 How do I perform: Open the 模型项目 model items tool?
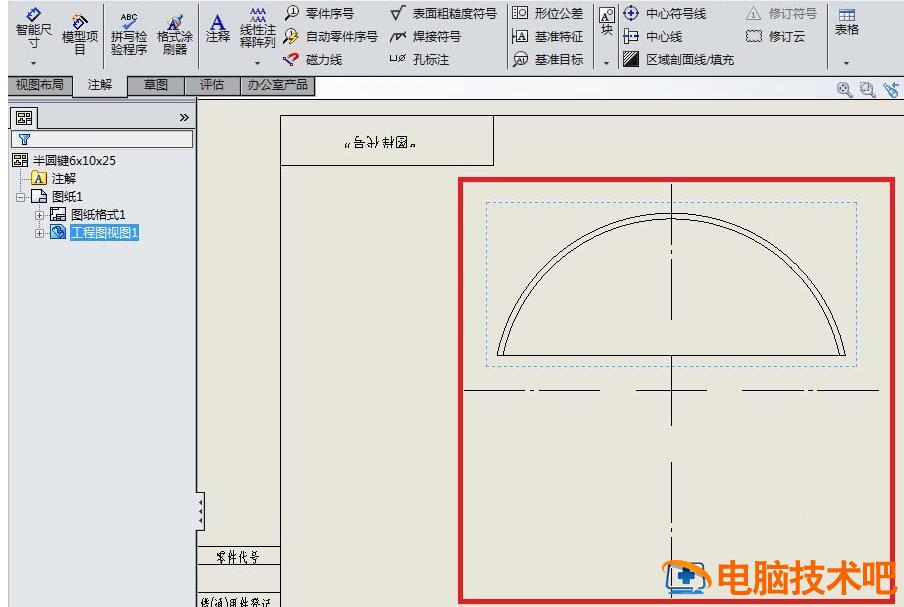[80, 35]
